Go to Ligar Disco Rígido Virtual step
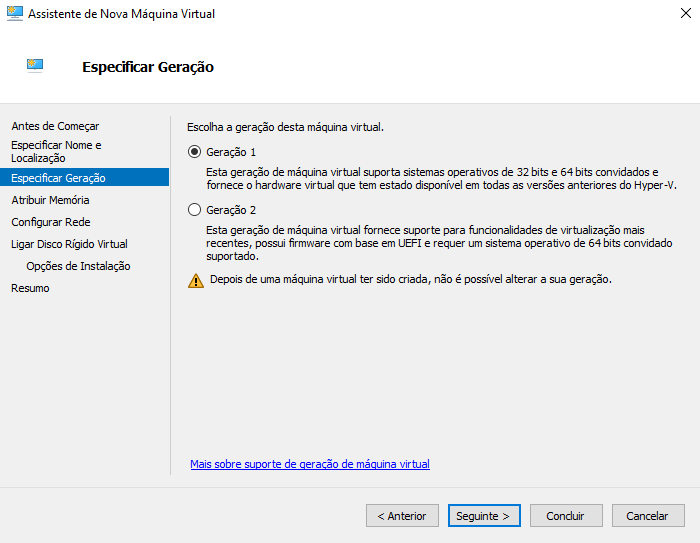Image resolution: width=700 pixels, height=543 pixels. pyautogui.click(x=69, y=244)
